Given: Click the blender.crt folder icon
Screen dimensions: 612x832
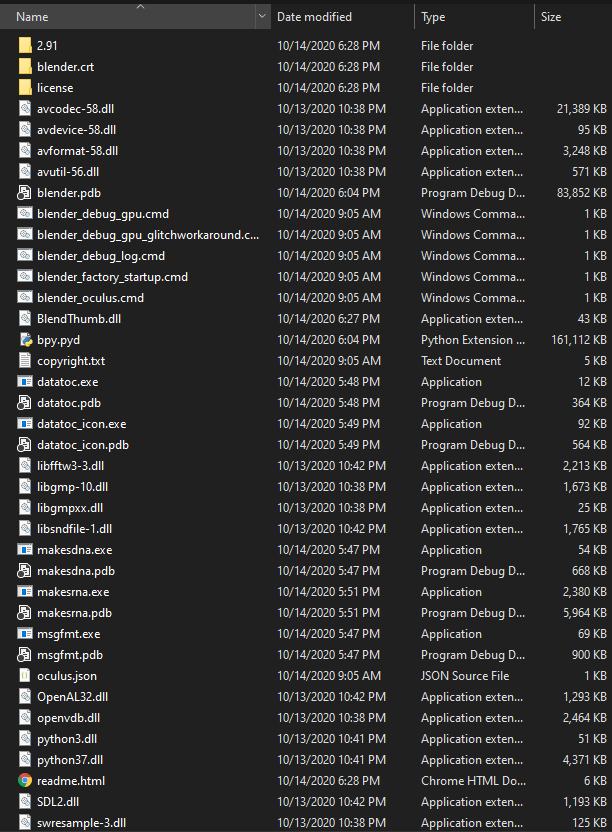Looking at the screenshot, I should (x=25, y=67).
